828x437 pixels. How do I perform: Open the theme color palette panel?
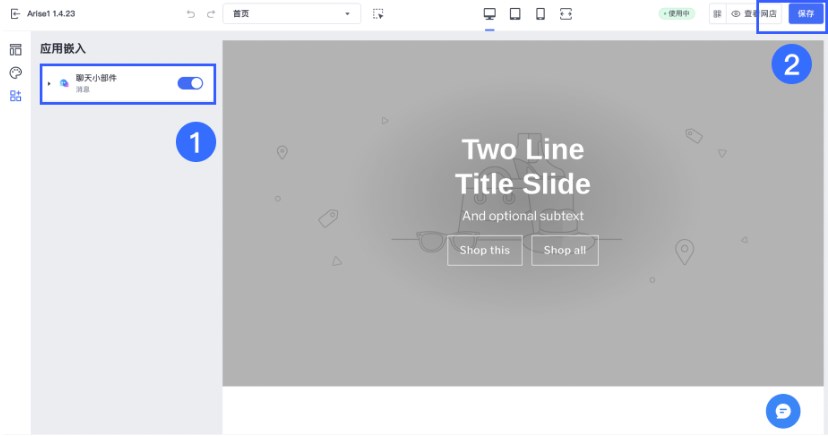pyautogui.click(x=15, y=73)
